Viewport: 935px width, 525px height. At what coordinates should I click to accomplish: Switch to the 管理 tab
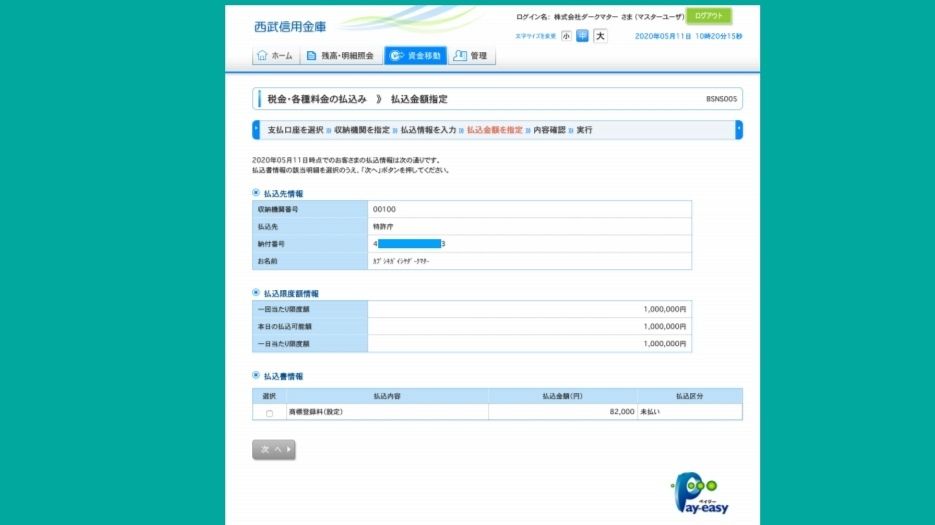(x=471, y=56)
